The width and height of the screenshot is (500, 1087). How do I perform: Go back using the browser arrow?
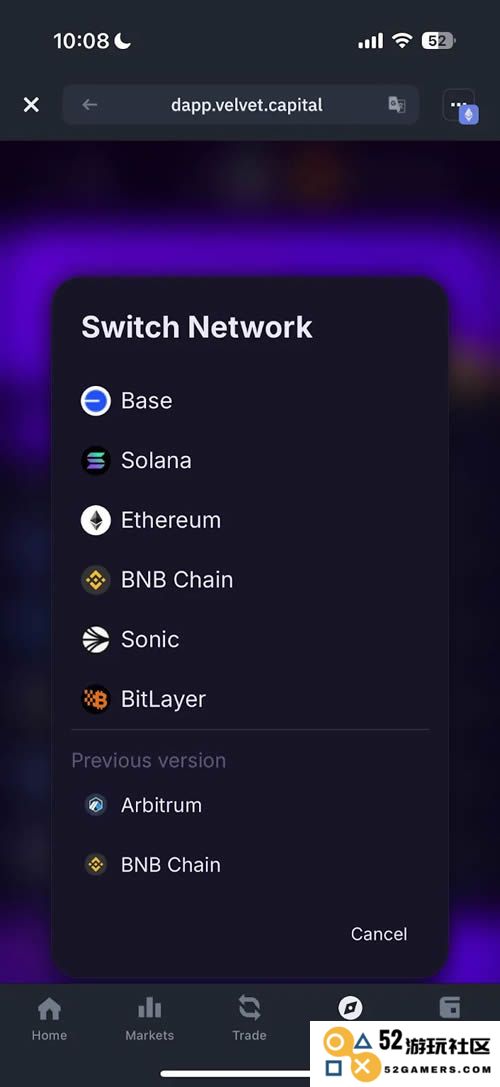coord(89,105)
